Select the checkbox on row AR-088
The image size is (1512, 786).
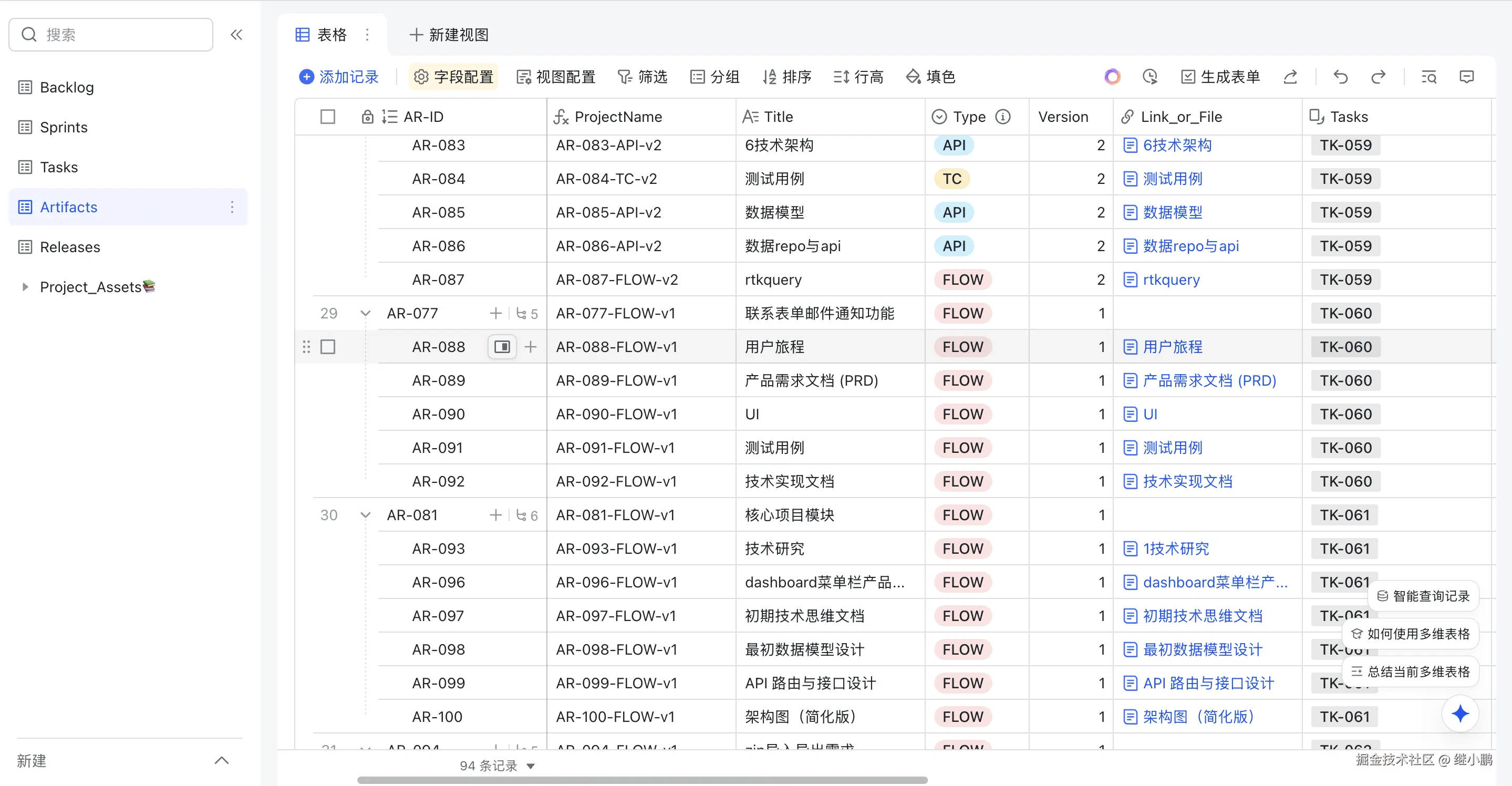327,346
